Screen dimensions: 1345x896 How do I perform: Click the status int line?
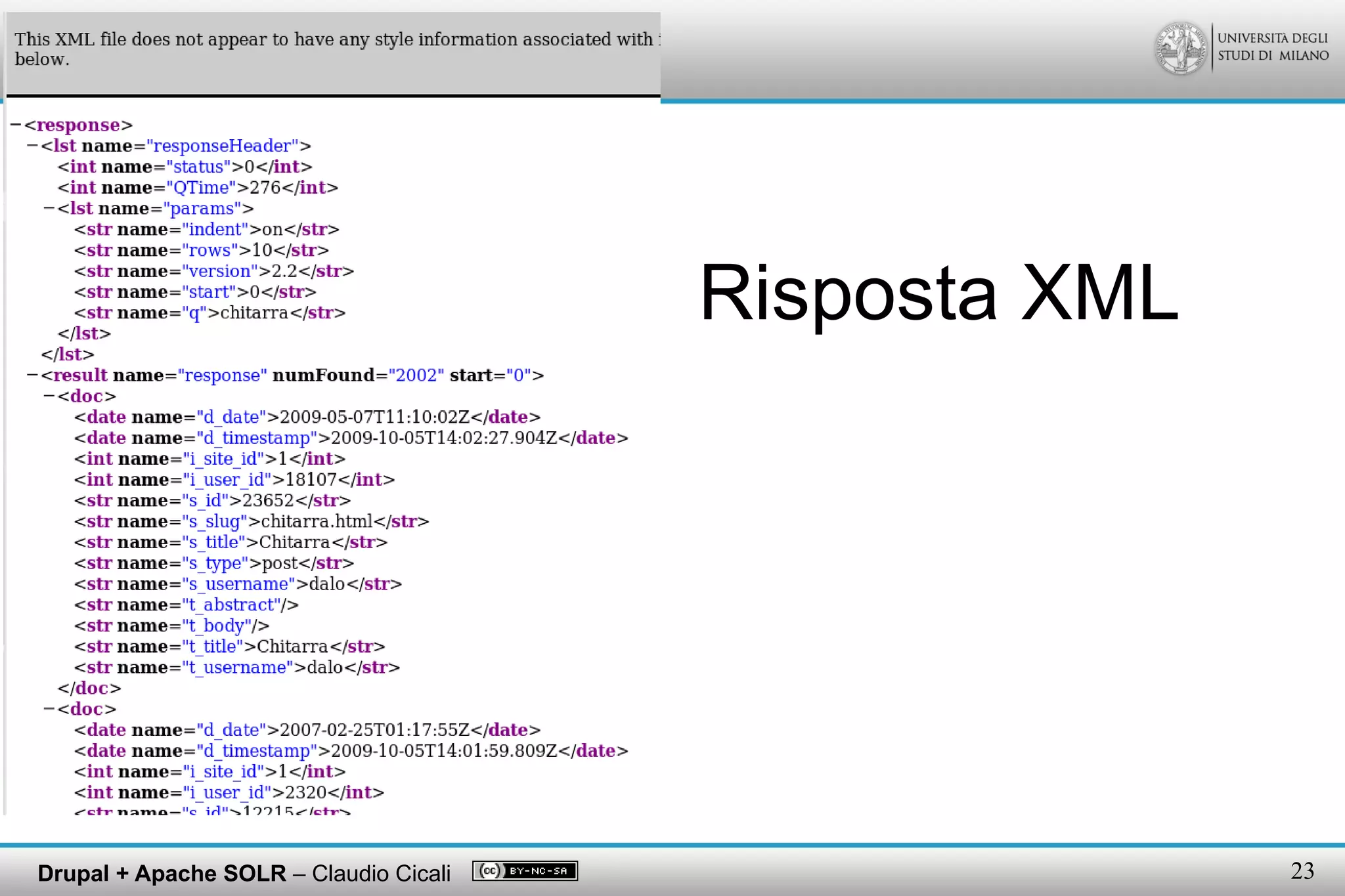185,167
